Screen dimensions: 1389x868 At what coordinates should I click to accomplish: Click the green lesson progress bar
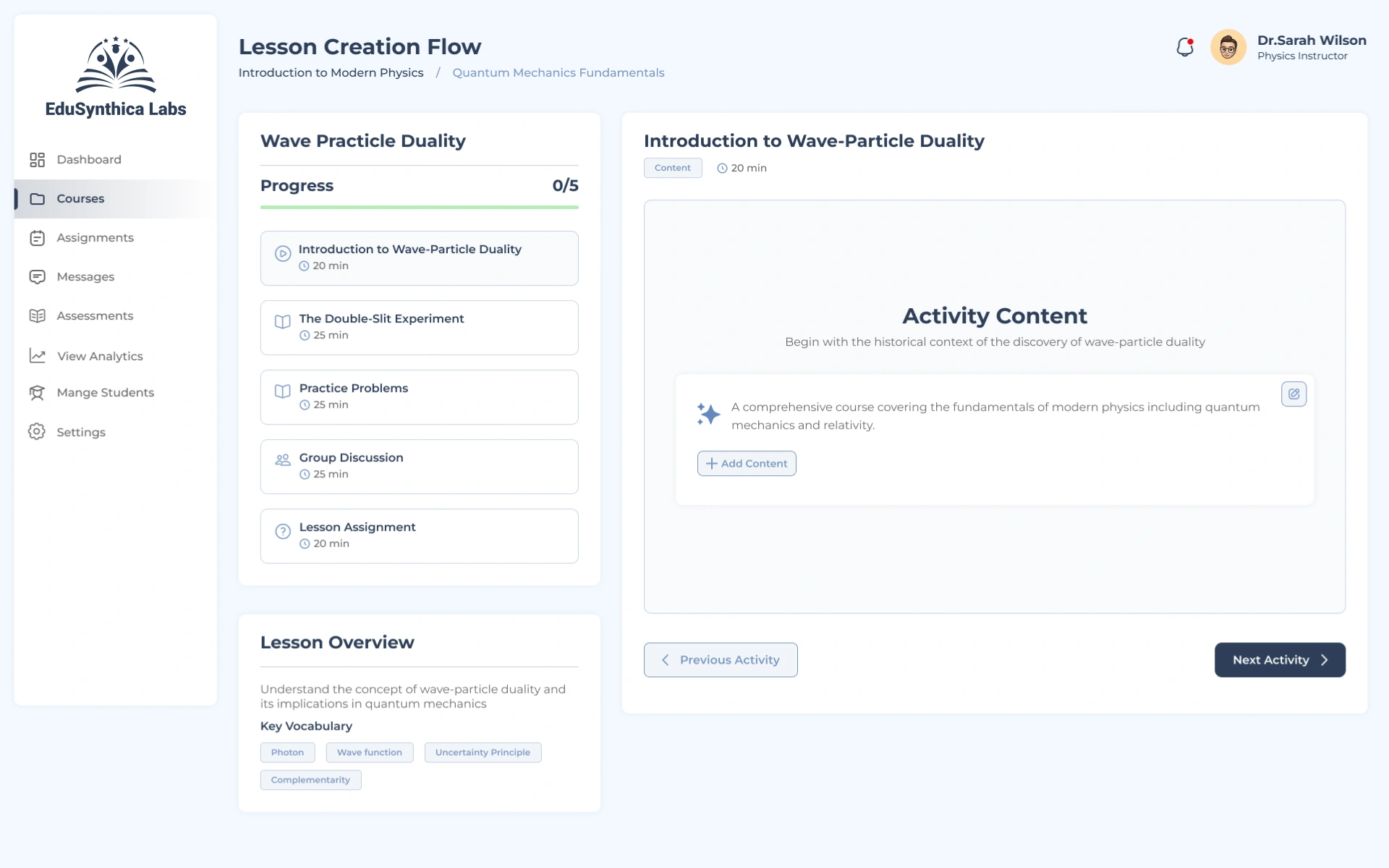[x=419, y=208]
